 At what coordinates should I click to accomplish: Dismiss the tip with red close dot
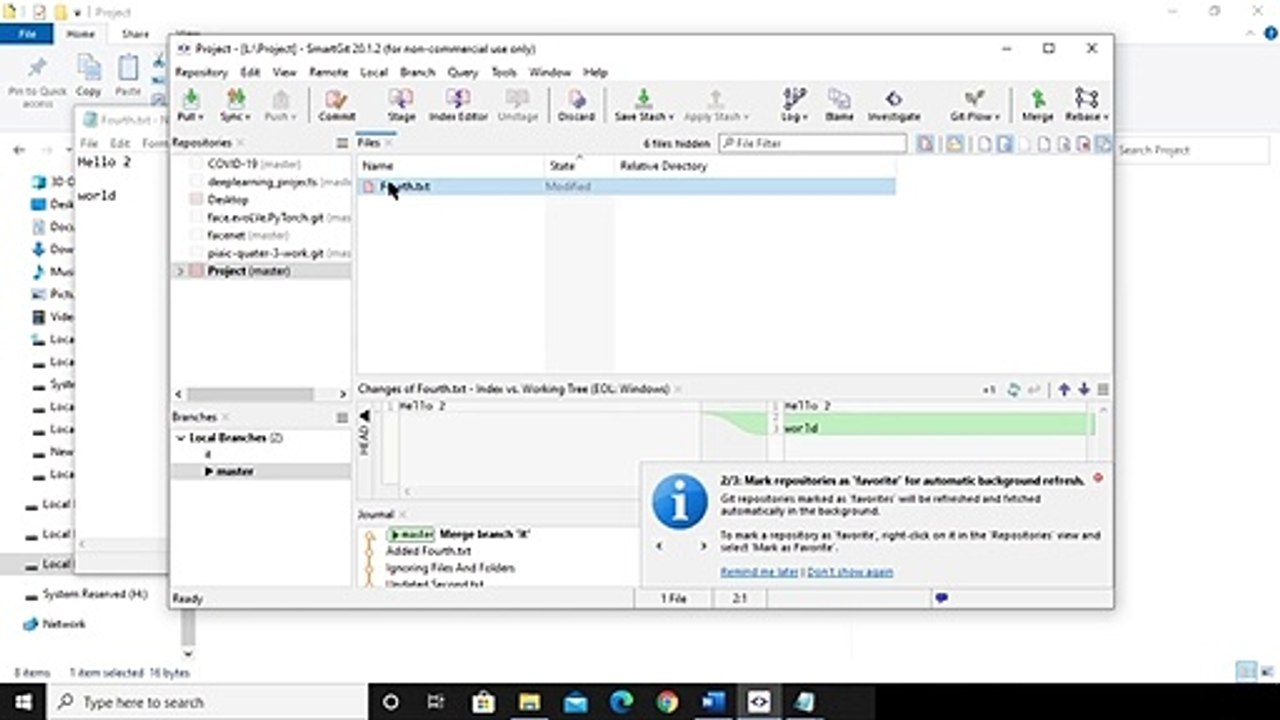pyautogui.click(x=1098, y=478)
